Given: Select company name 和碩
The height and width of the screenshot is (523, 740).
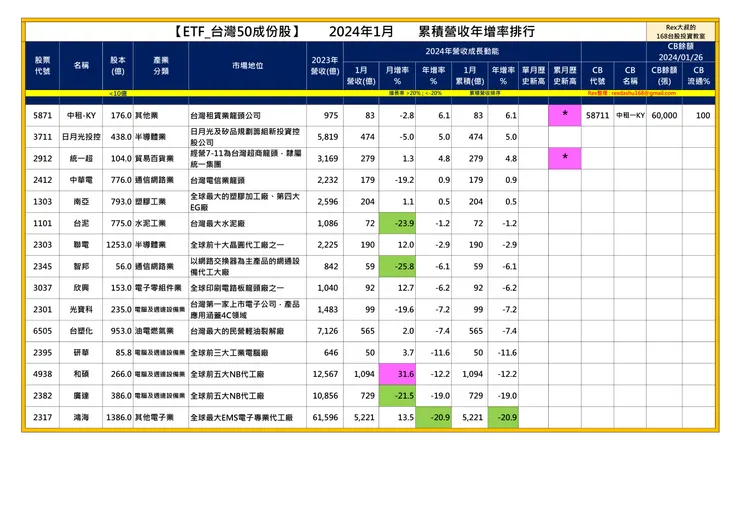Looking at the screenshot, I should pos(81,374).
